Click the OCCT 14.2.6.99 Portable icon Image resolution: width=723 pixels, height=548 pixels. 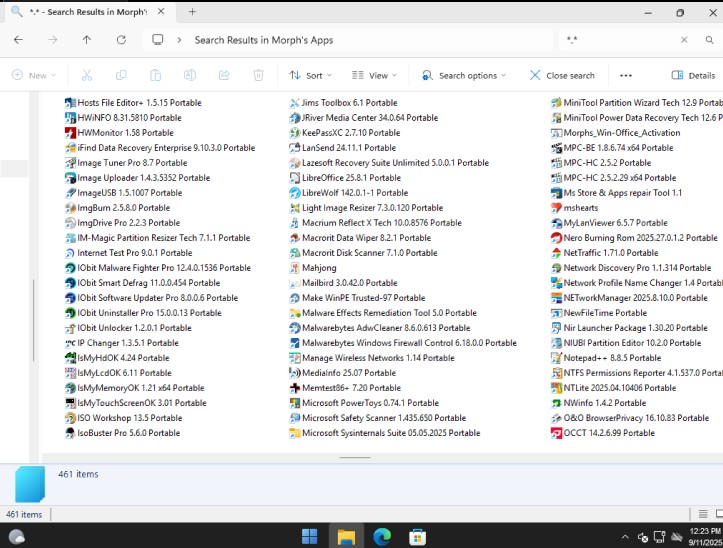coord(557,433)
